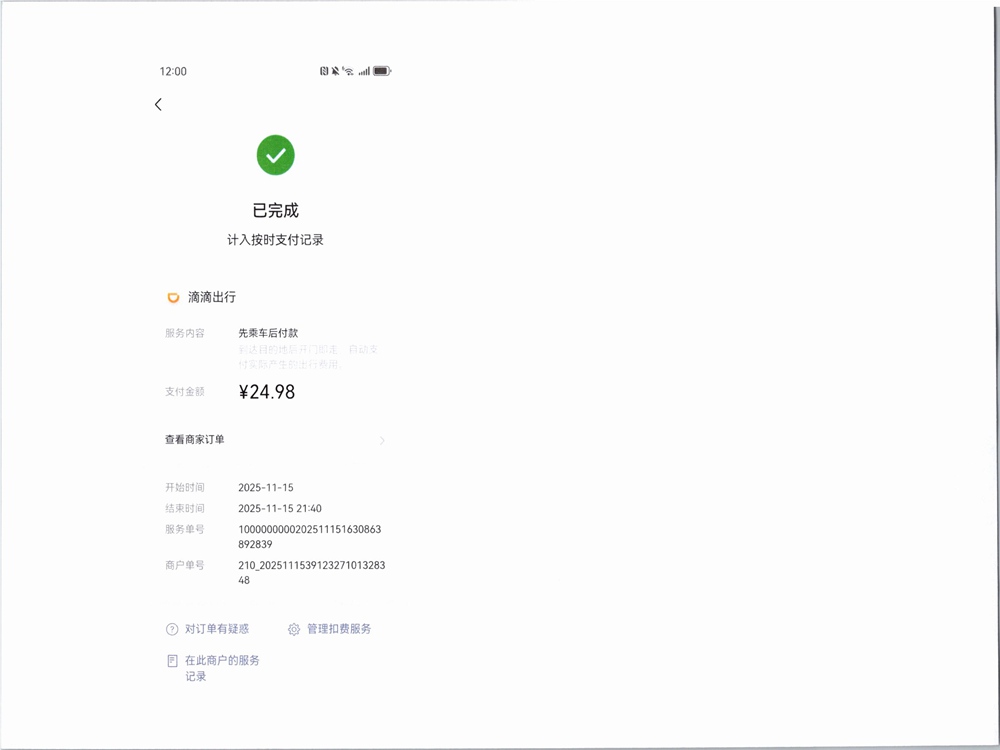Screen dimensions: 1000x750
Task: Click the document icon for service records
Action: pos(172,662)
